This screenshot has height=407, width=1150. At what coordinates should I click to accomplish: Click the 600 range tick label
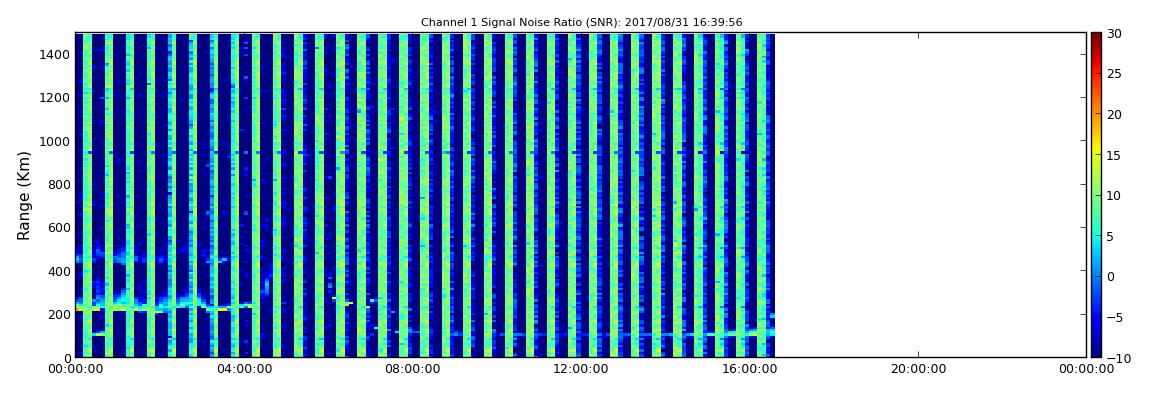(59, 227)
